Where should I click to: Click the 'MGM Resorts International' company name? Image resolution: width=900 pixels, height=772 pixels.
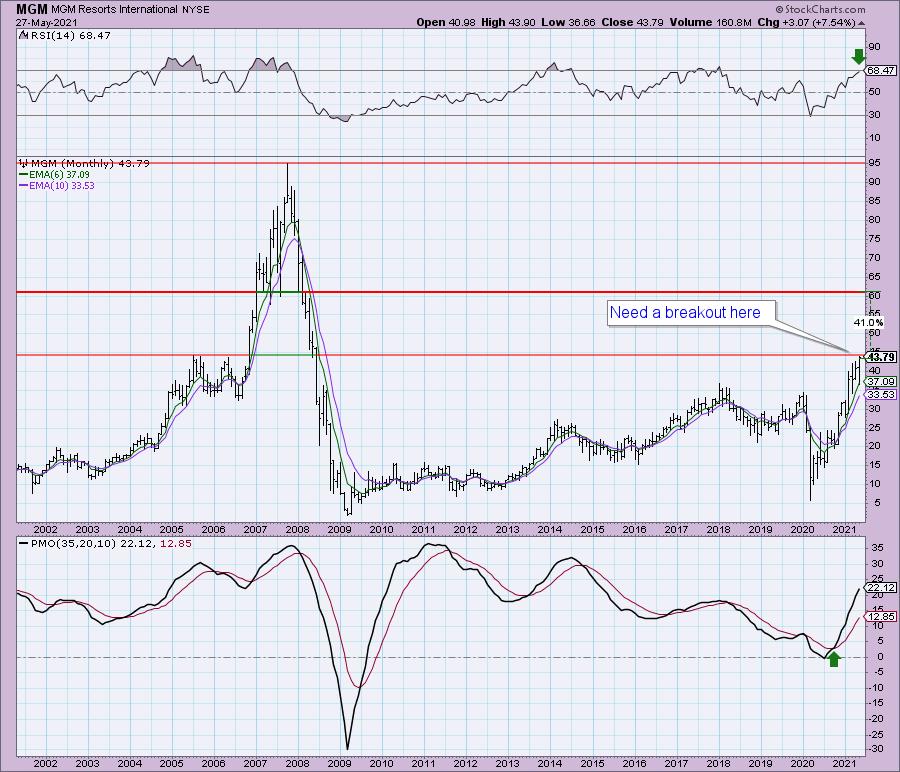click(114, 9)
